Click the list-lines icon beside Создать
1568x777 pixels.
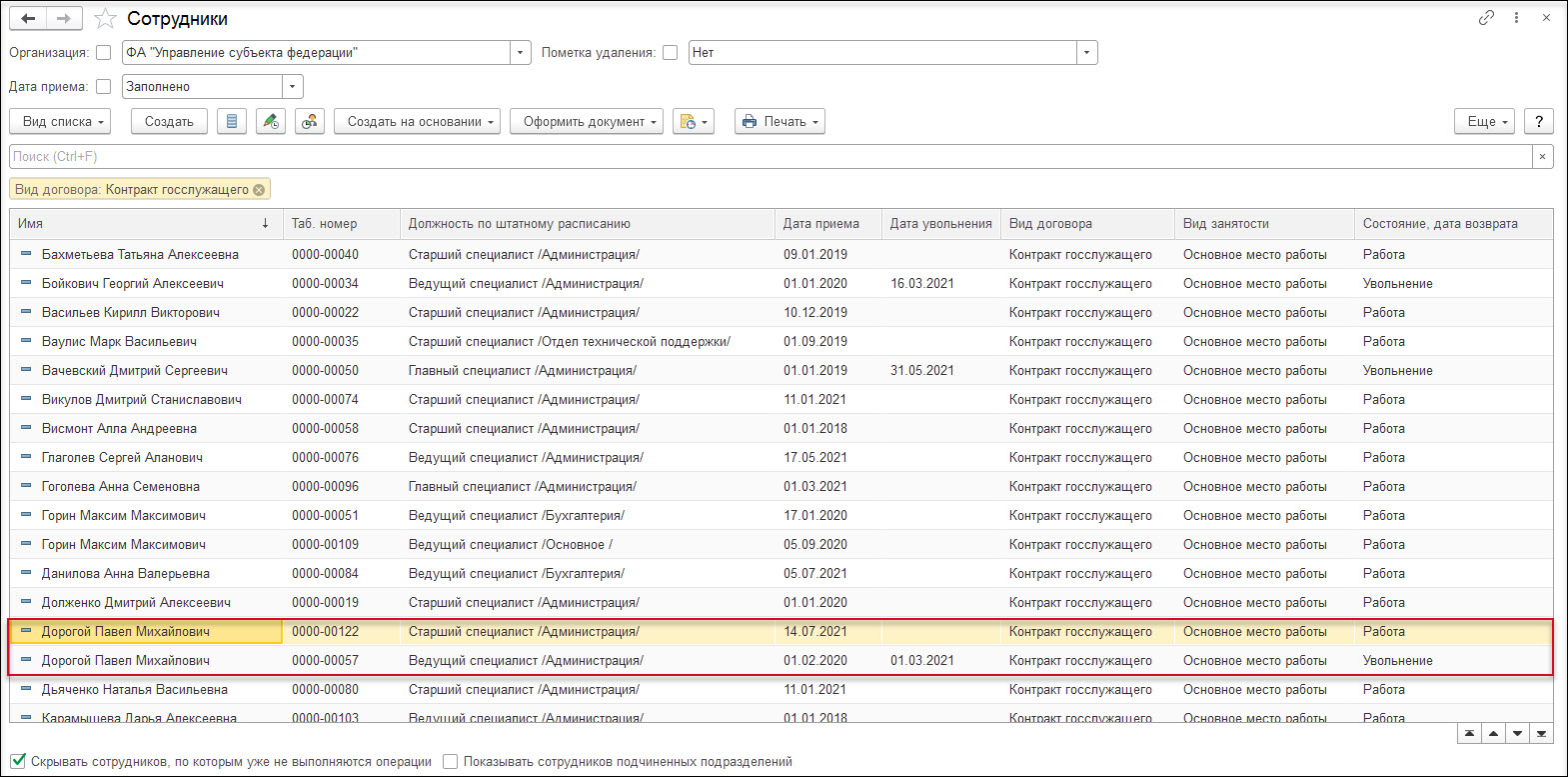pyautogui.click(x=232, y=122)
